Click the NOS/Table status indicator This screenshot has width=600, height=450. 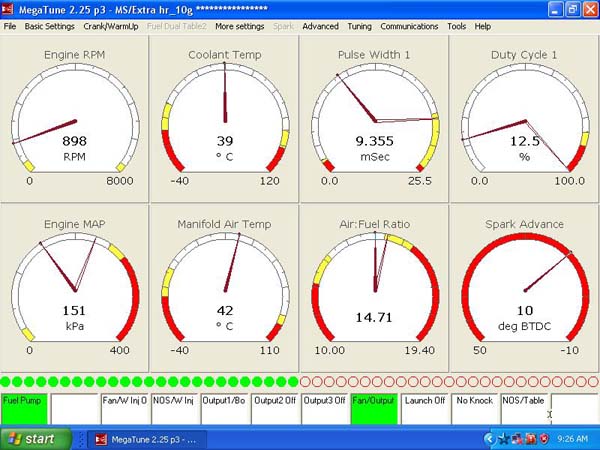pos(524,409)
